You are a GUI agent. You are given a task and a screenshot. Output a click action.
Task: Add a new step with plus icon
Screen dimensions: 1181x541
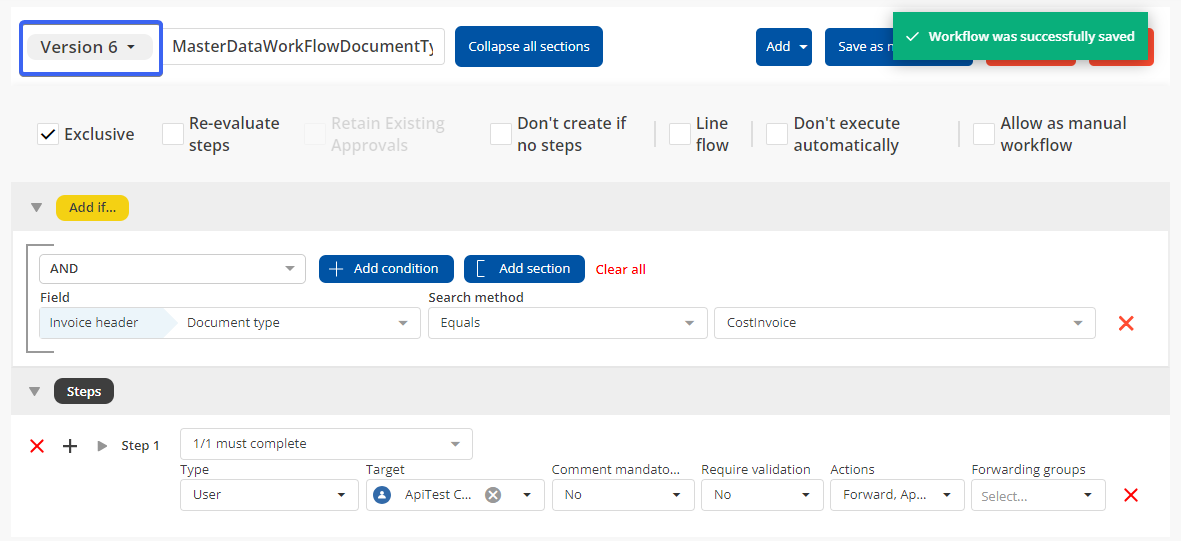(x=70, y=446)
